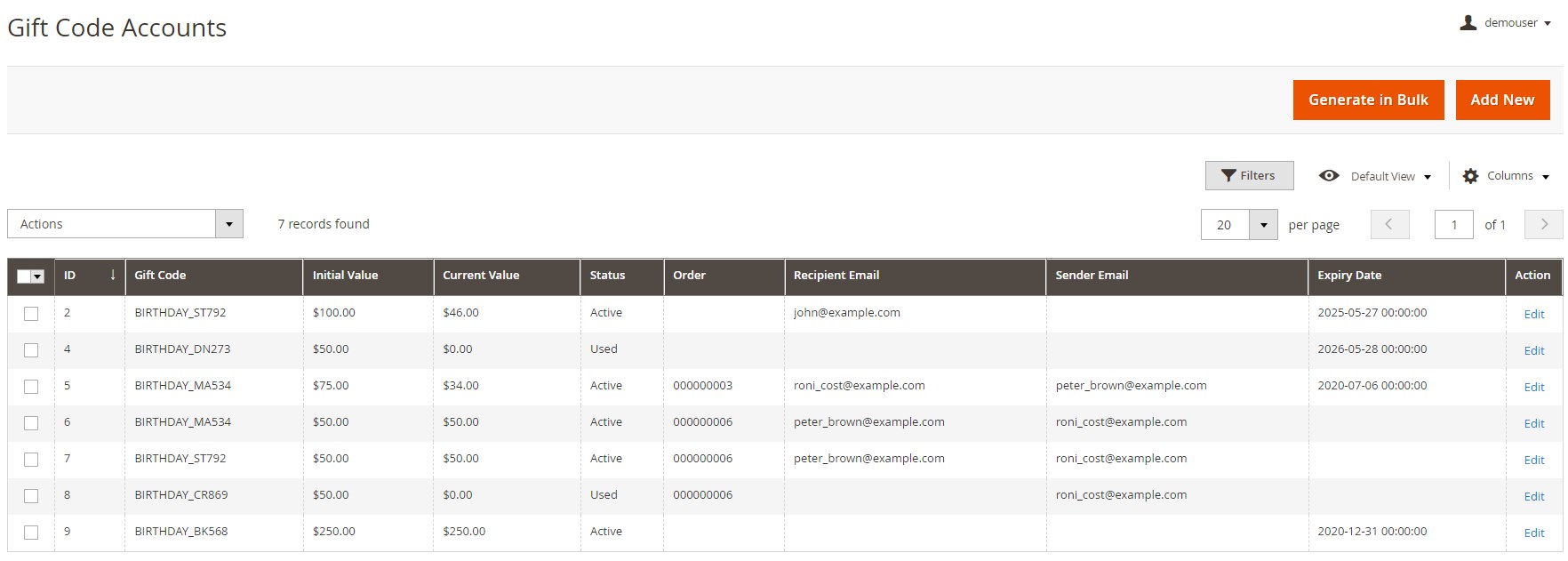This screenshot has height=561, width=1568.
Task: Click Edit for row ID 6
Action: pos(1533,423)
